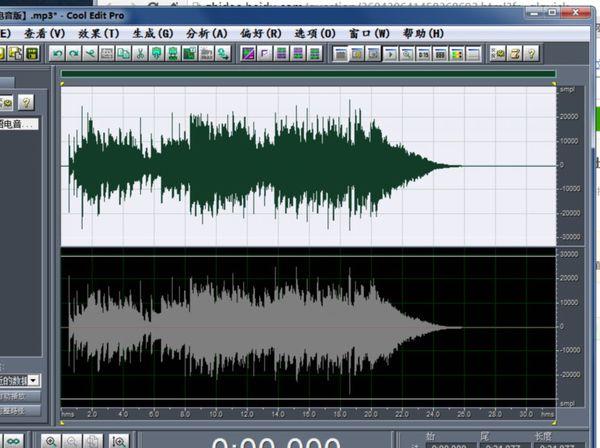Open the 偏好(R) menu
This screenshot has width=600, height=448.
coord(261,34)
